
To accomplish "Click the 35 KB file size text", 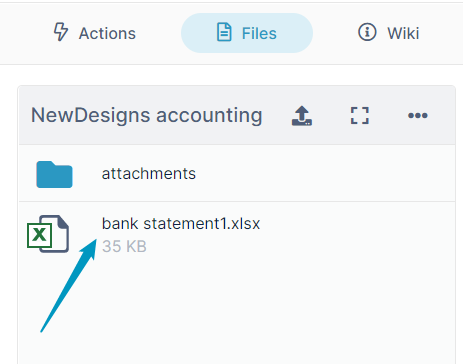I will click(124, 247).
